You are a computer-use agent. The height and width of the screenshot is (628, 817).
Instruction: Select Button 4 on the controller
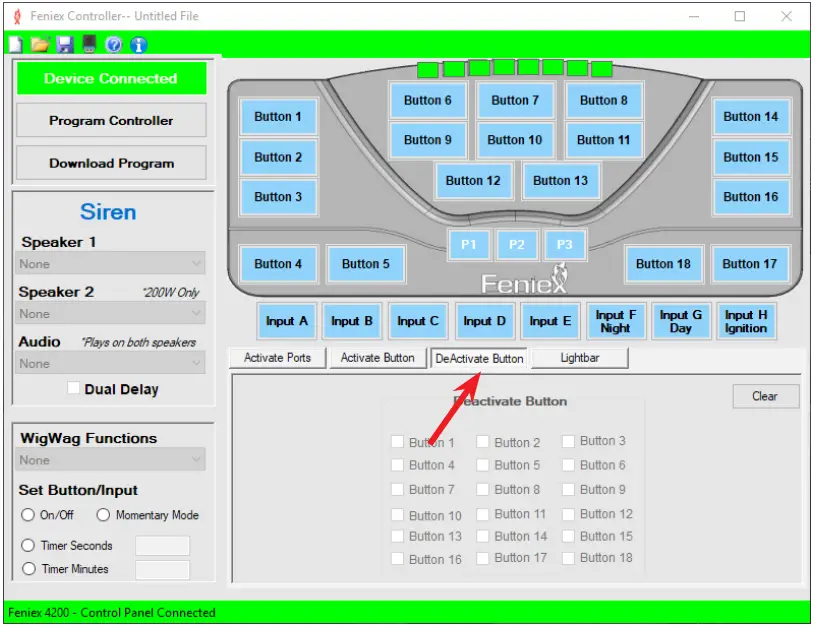278,264
